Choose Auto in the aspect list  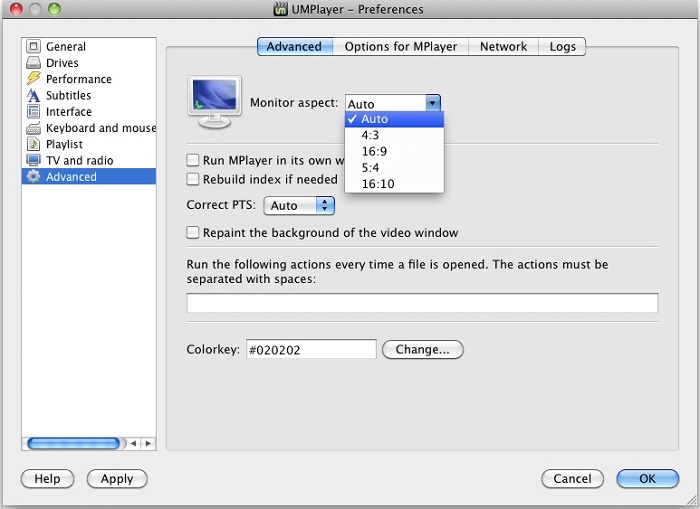395,119
